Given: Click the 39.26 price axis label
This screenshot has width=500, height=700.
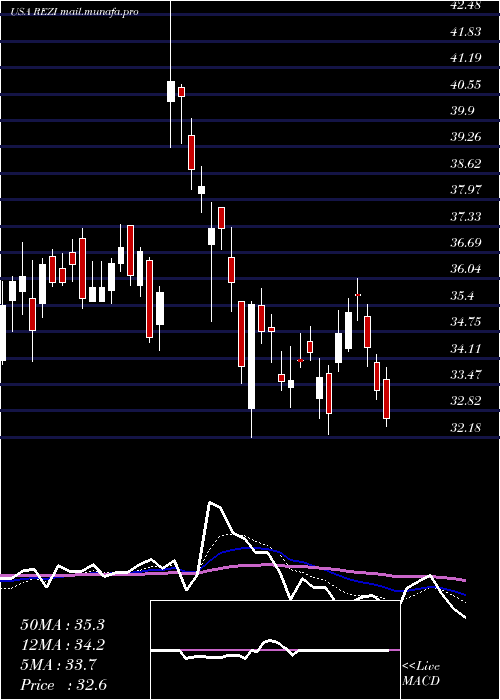Looking at the screenshot, I should click(x=466, y=137).
